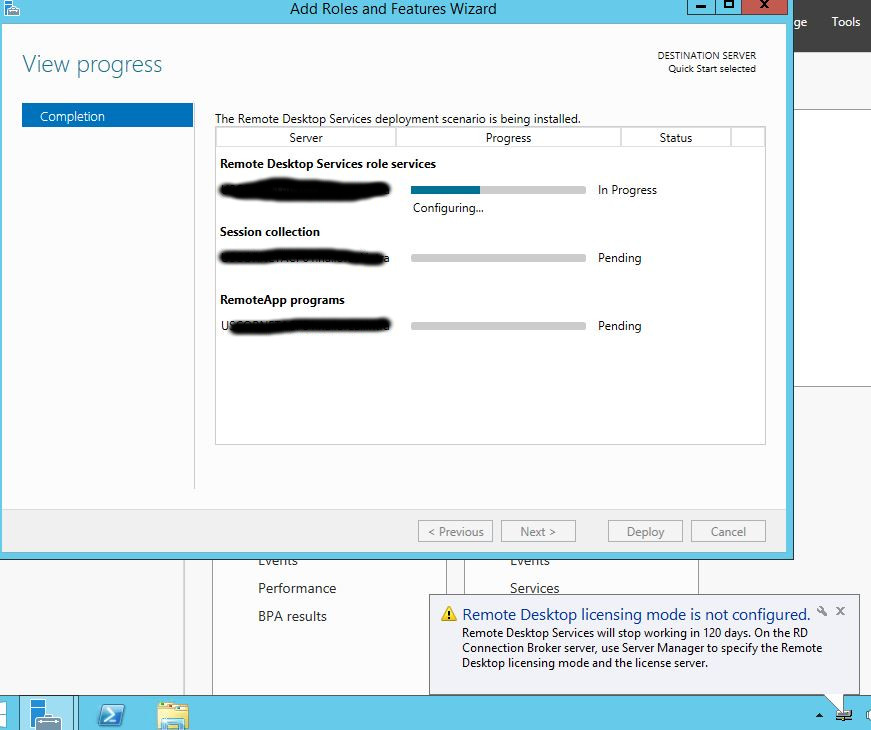The image size is (871, 730).
Task: Select 'RemoteApp programs' heading
Action: tap(282, 300)
